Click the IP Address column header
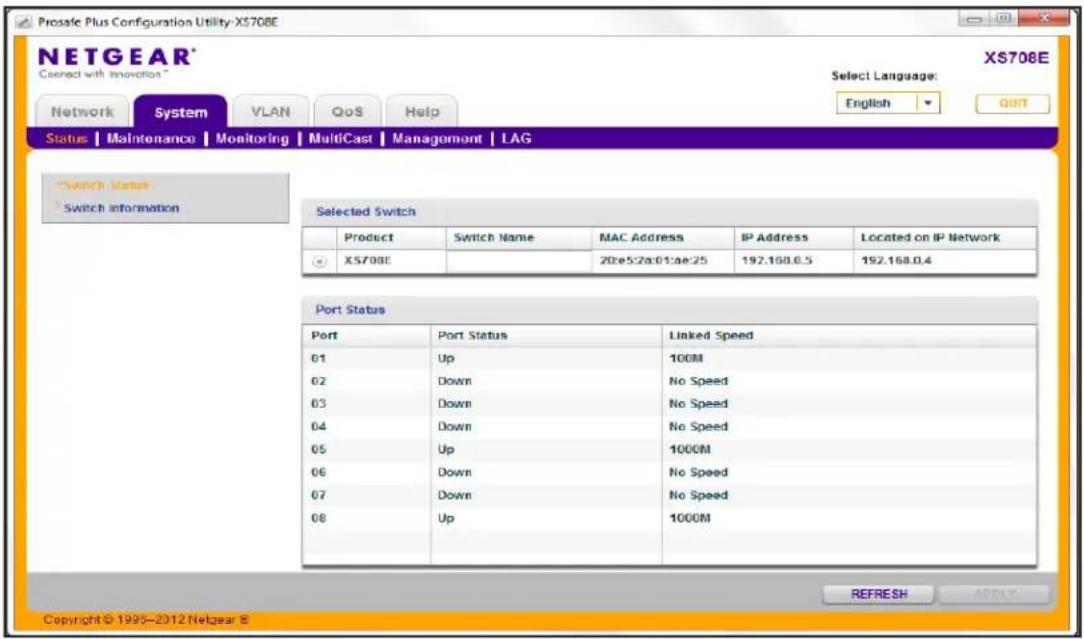The width and height of the screenshot is (1084, 639). coord(774,238)
